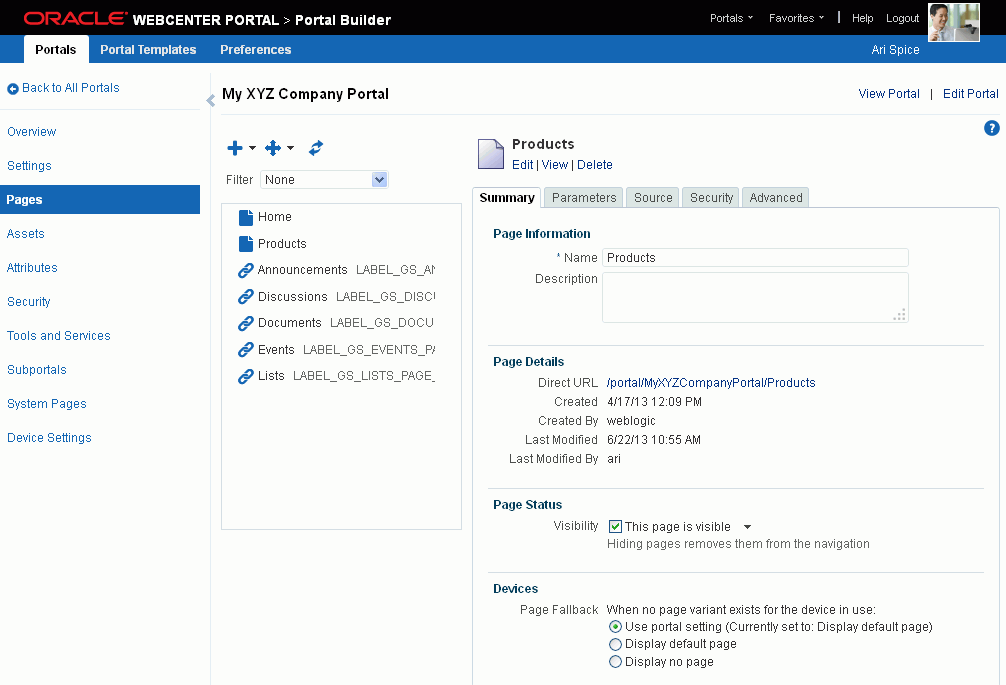Click the Products page icon in list
The height and width of the screenshot is (685, 1006).
[246, 244]
